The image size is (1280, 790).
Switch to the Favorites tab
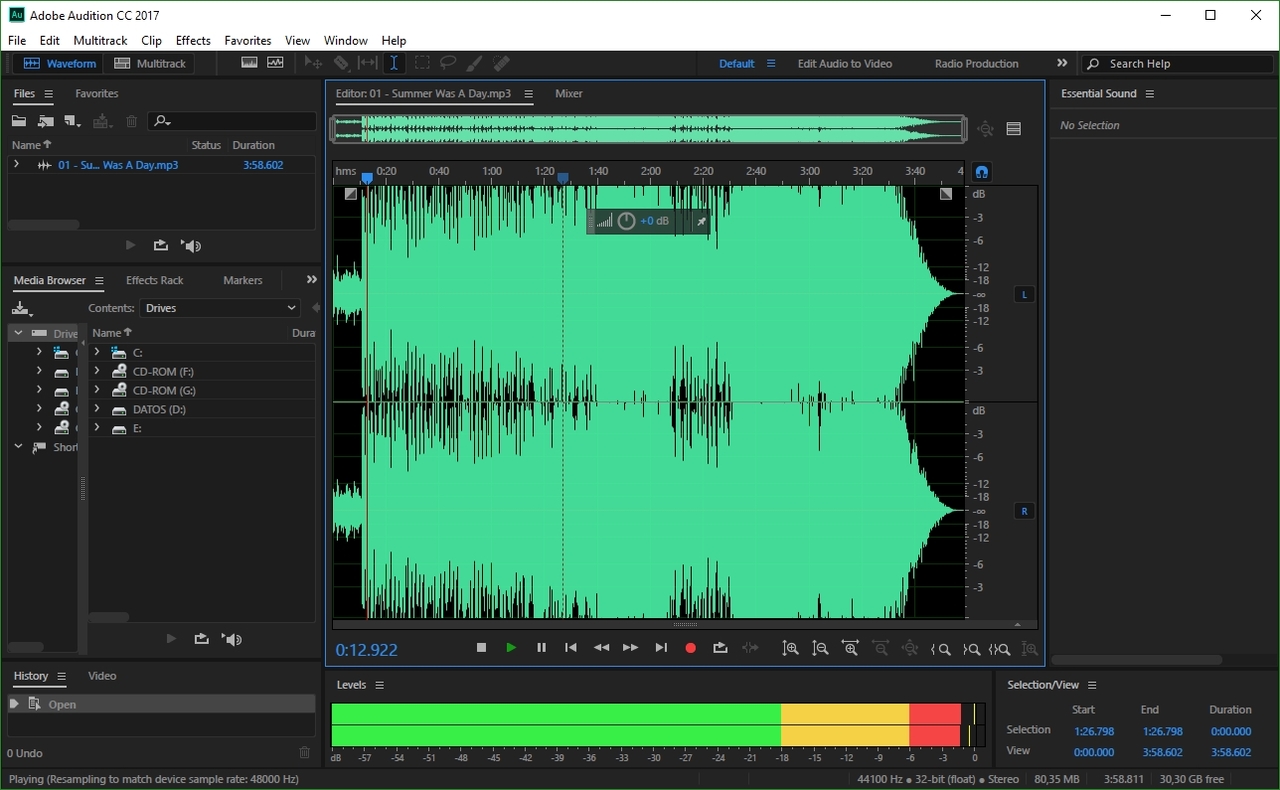click(x=96, y=93)
